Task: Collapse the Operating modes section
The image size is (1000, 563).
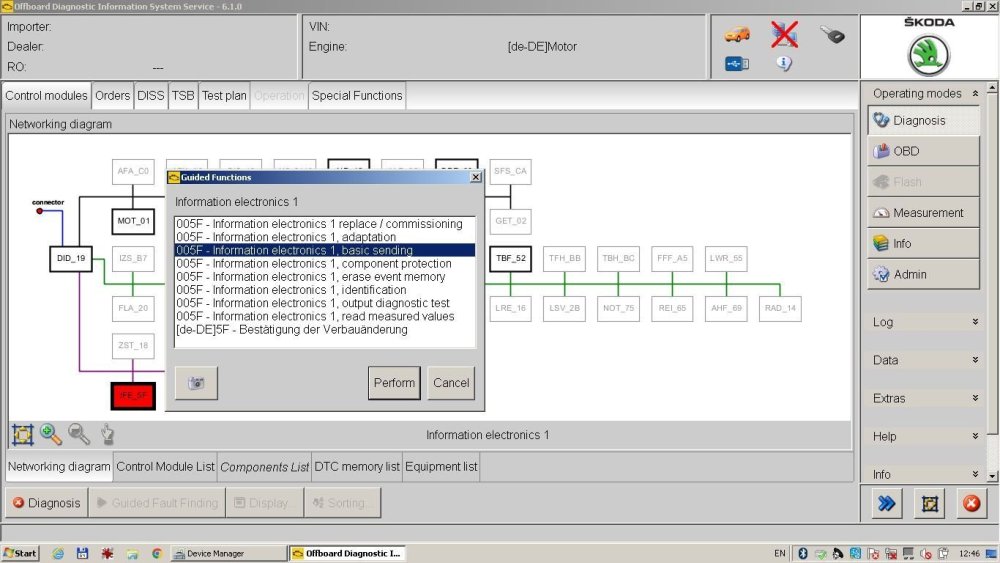Action: pos(975,94)
